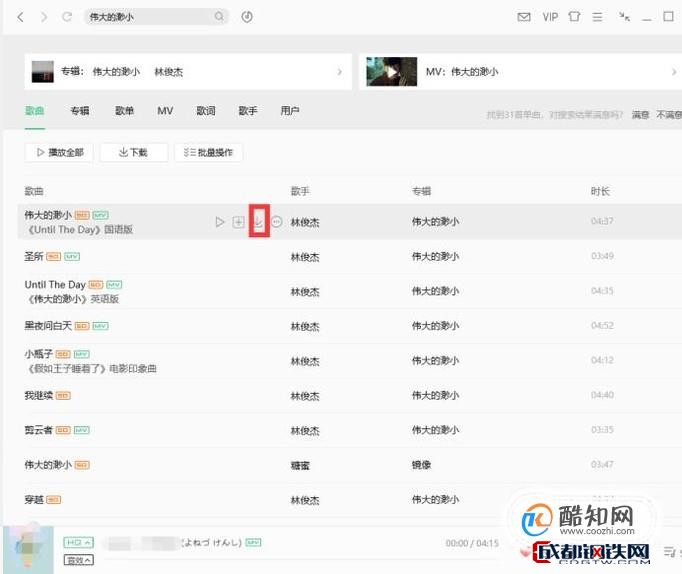
Task: Select the song title 我继续
Action: click(x=39, y=395)
